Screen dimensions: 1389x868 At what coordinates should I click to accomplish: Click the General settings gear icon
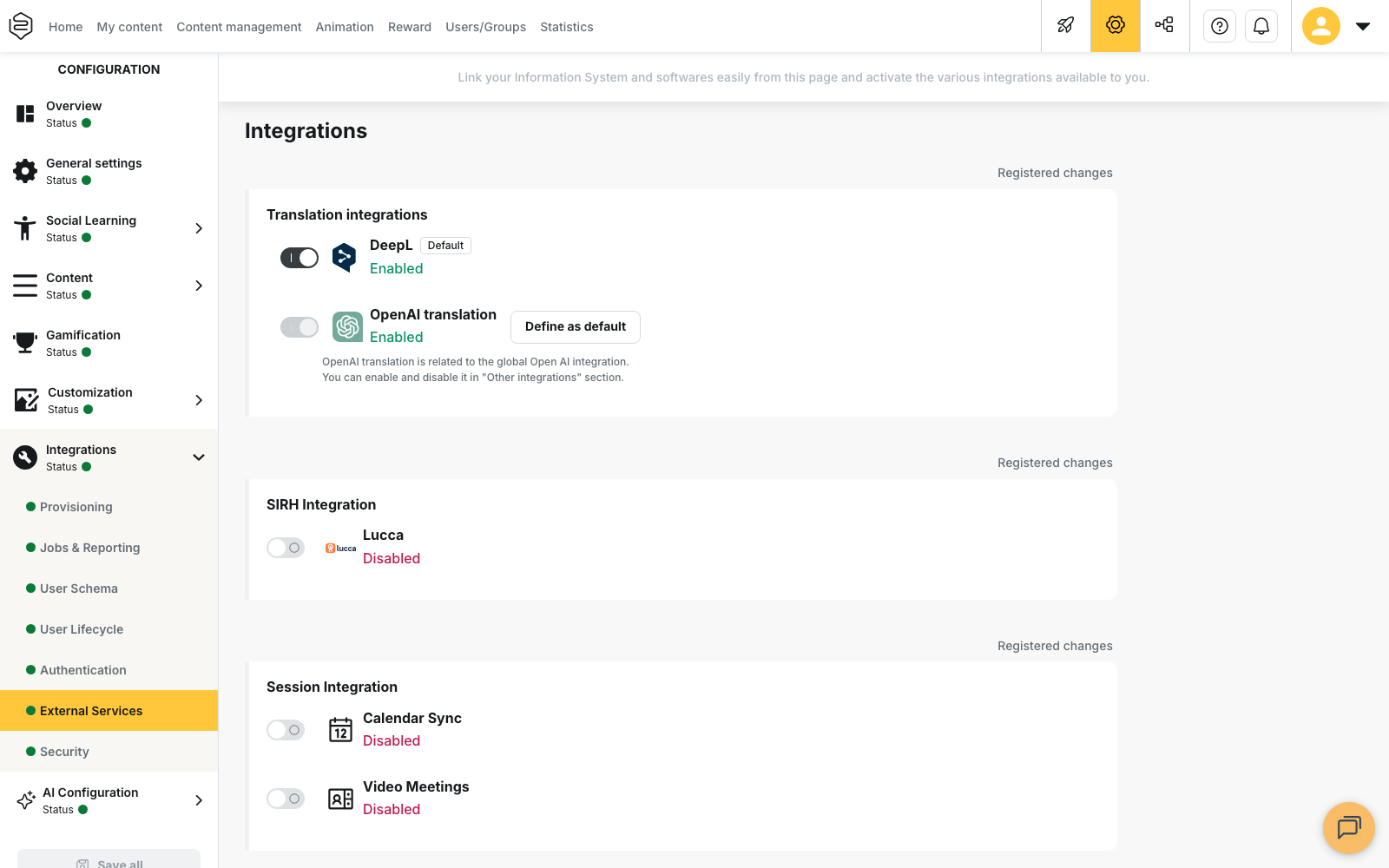tap(25, 171)
